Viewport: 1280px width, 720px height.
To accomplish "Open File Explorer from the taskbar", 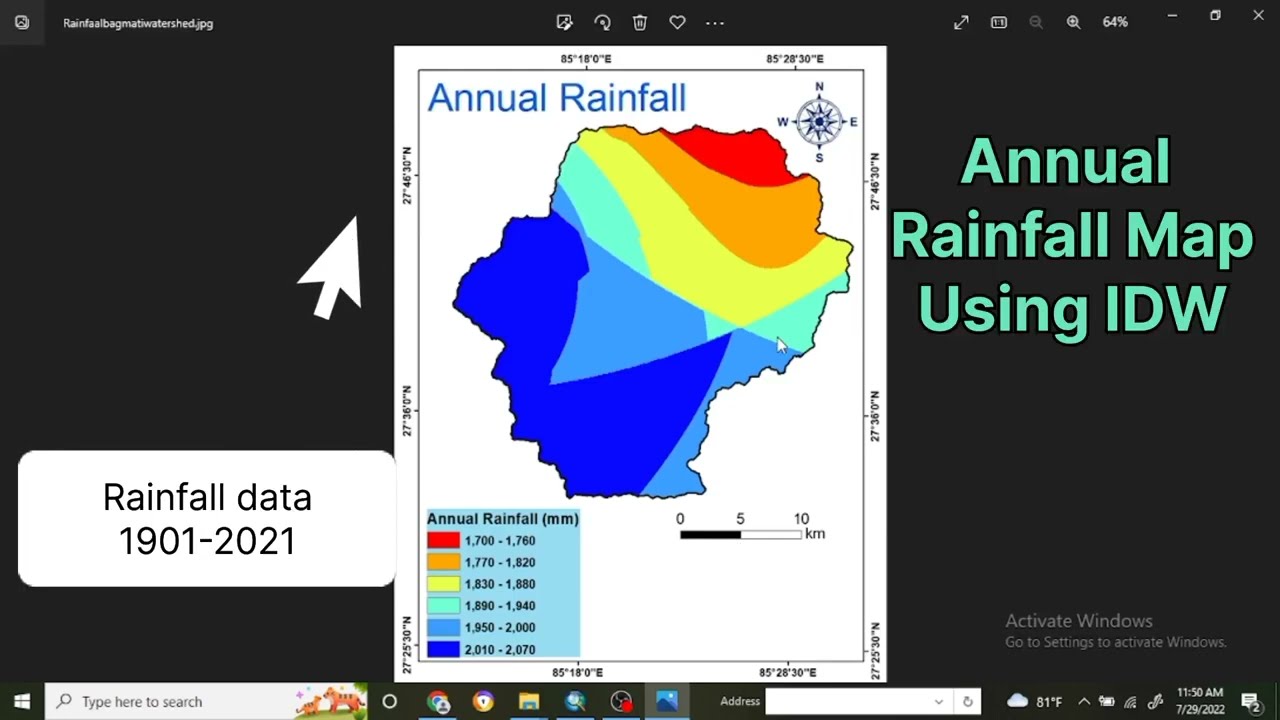I will point(529,701).
